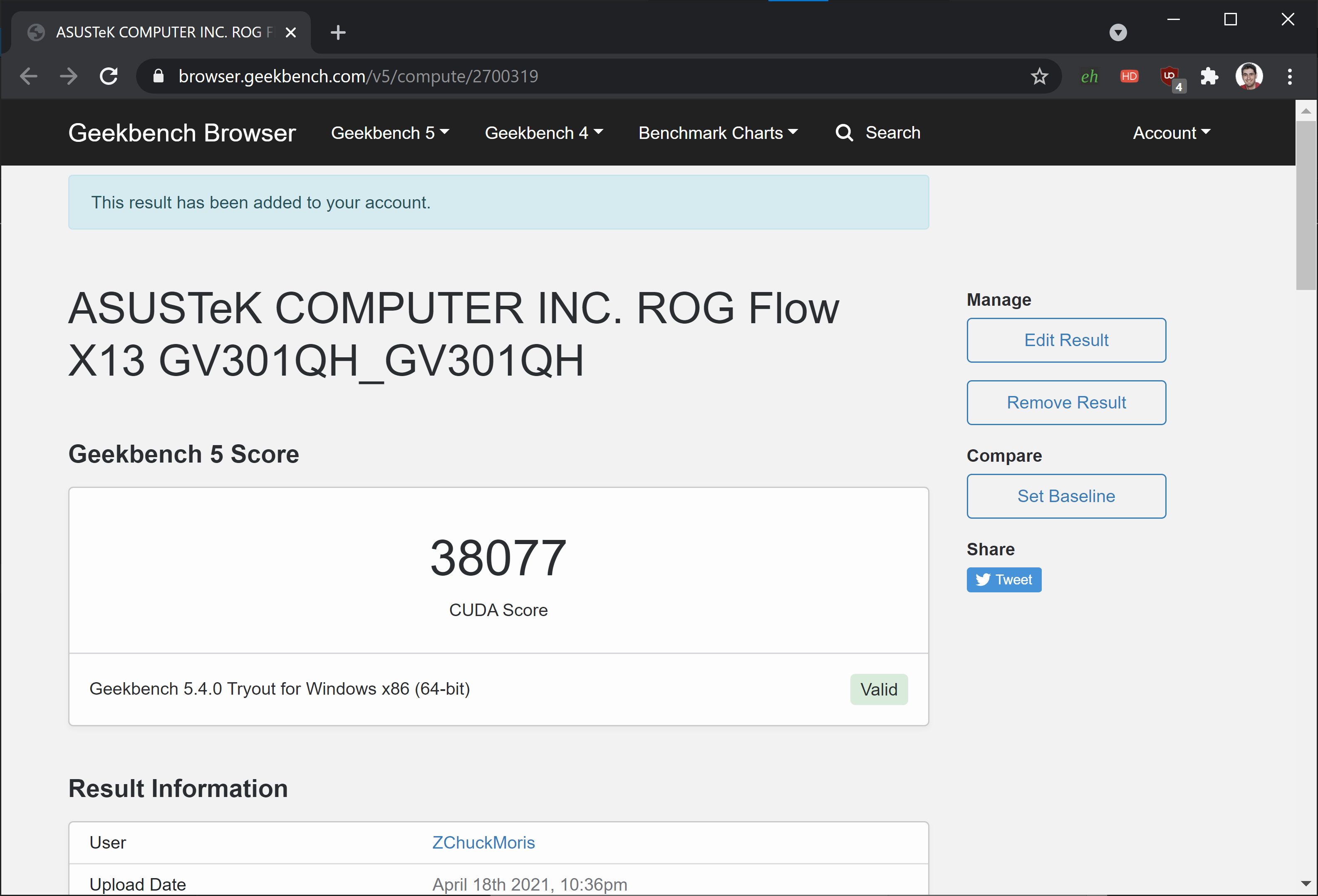Screen dimensions: 1318x896
Task: Click the page scrollbar down arrow
Action: 1306,883
